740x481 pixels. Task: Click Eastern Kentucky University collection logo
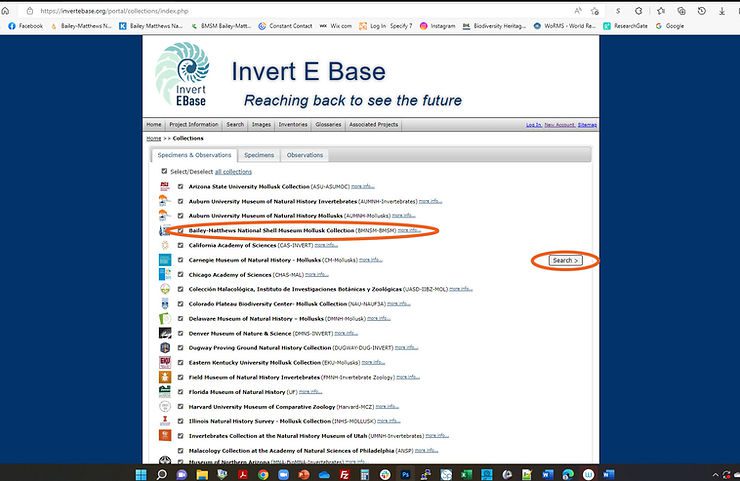(x=165, y=363)
